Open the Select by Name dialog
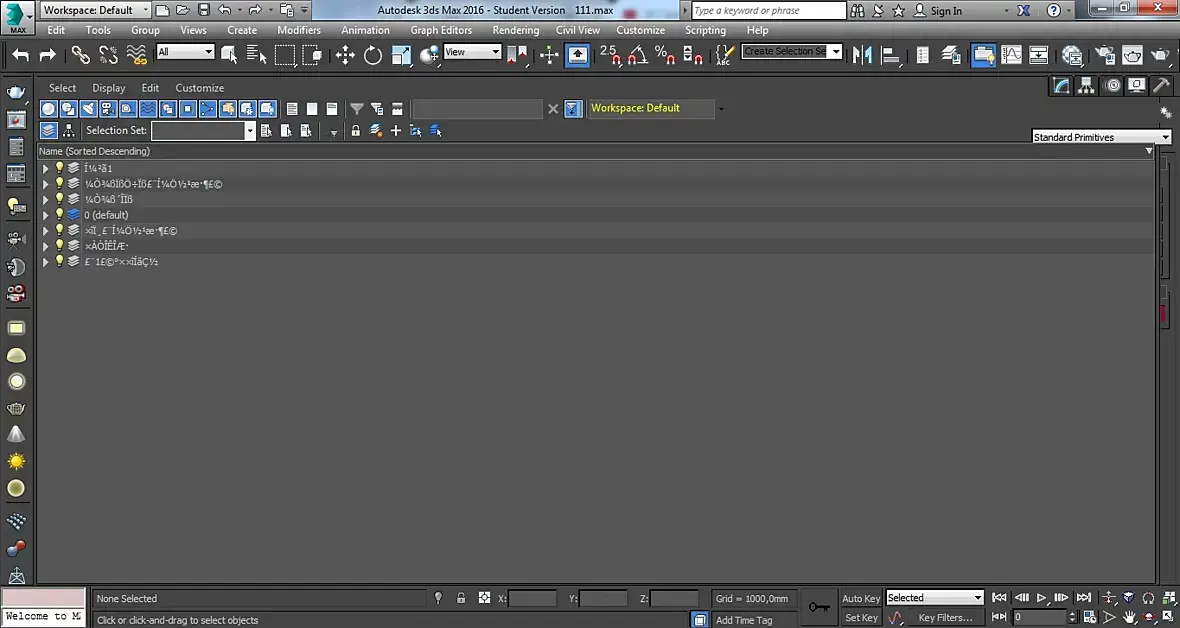The width and height of the screenshot is (1180, 628). pyautogui.click(x=257, y=55)
